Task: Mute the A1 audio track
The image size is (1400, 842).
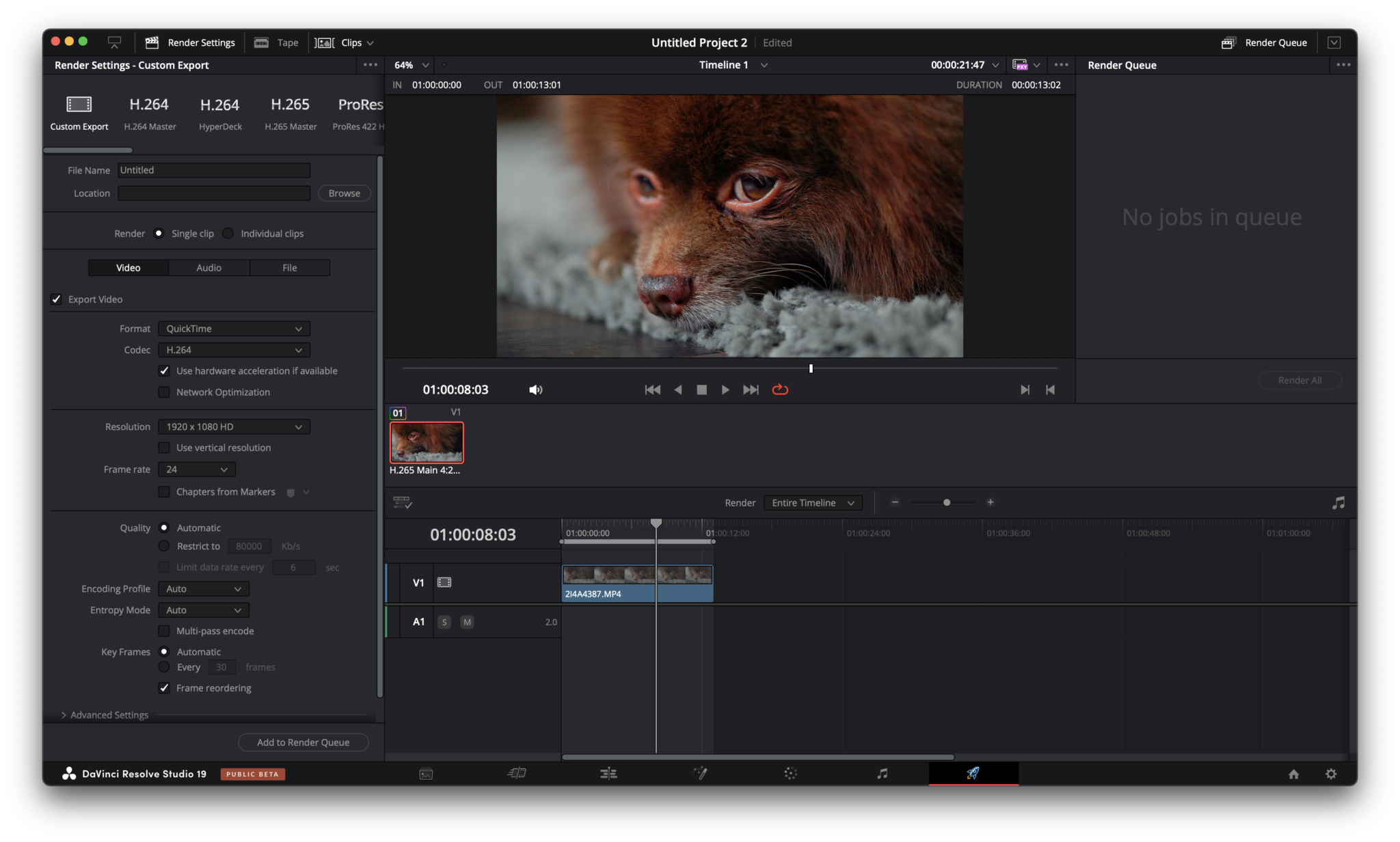Action: [467, 622]
